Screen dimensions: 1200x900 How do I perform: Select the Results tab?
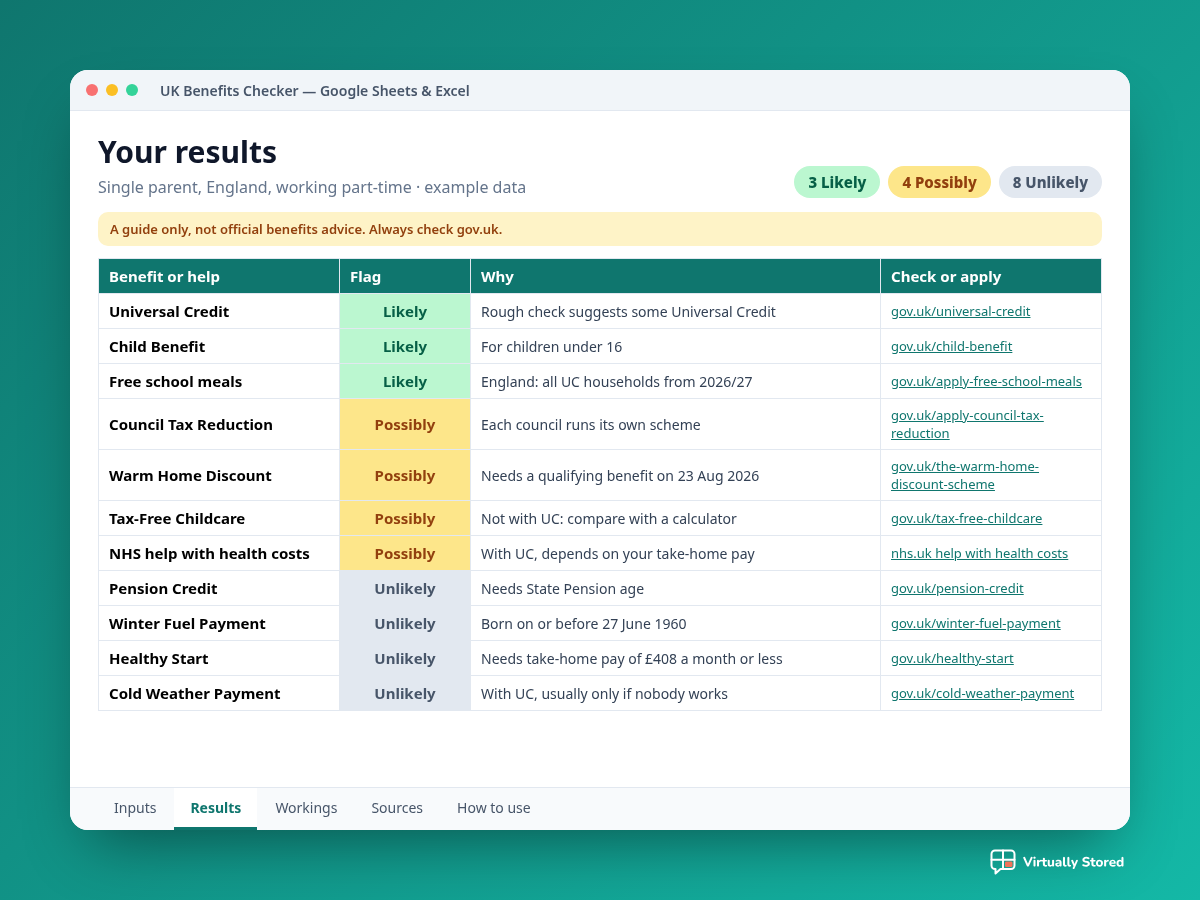[x=216, y=808]
